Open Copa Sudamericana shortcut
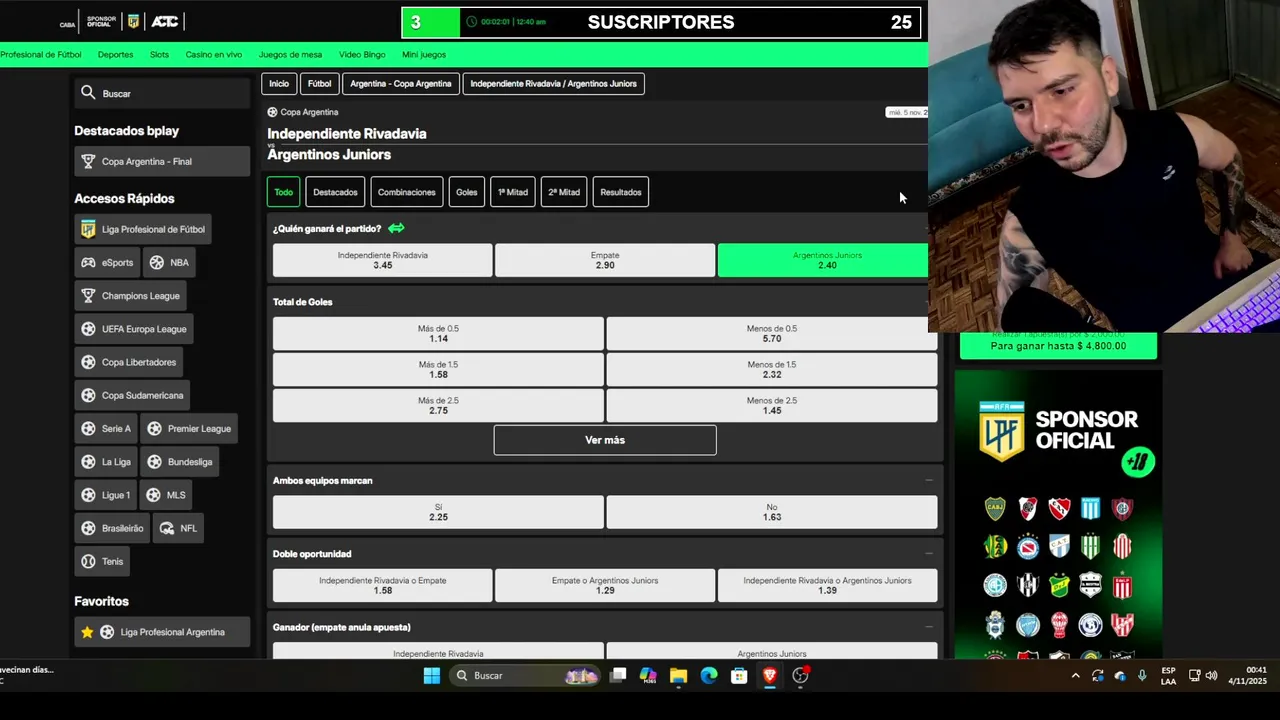 point(132,395)
